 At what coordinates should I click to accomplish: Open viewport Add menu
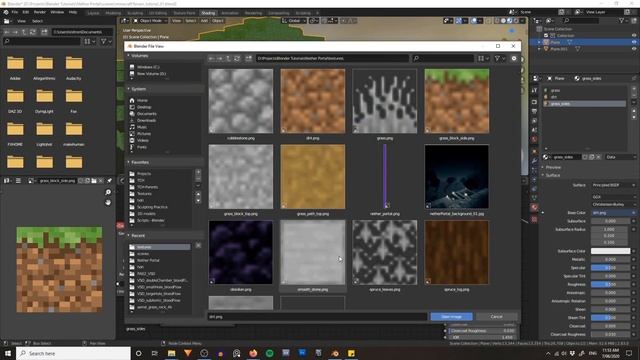coord(204,20)
